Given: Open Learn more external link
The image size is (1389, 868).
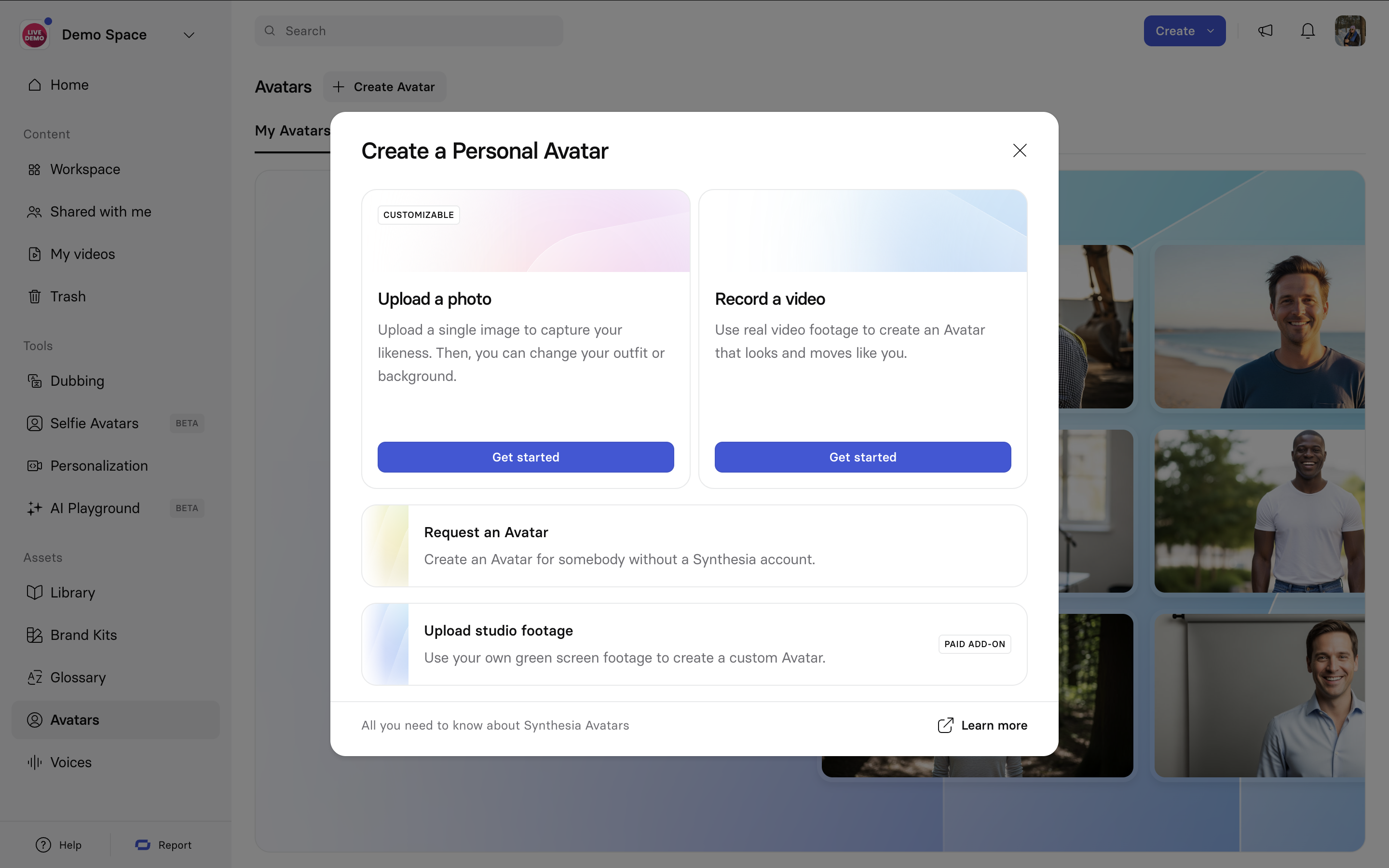Looking at the screenshot, I should [982, 725].
